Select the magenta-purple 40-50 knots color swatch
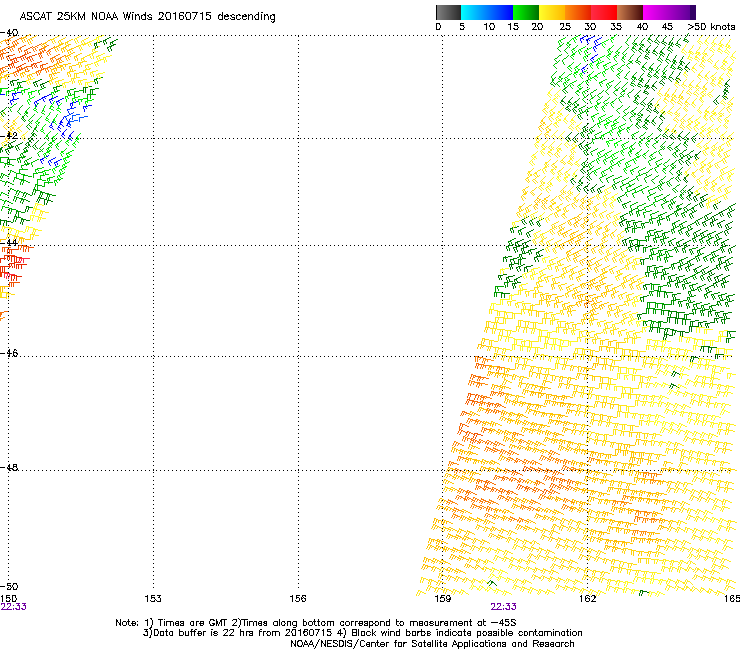 (x=669, y=12)
